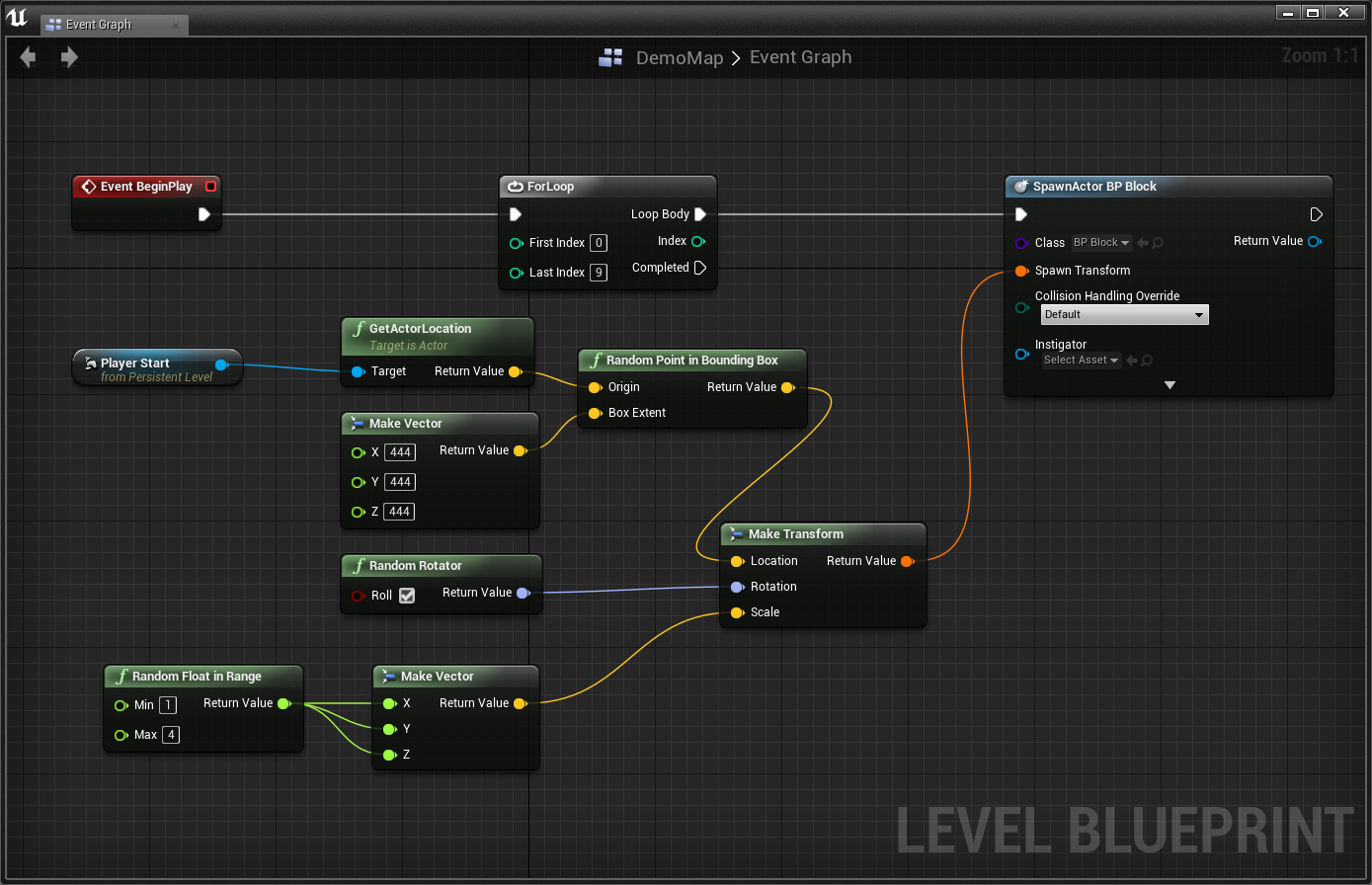Browse to Class asset with magnifier icon
Image resolution: width=1372 pixels, height=885 pixels.
pyautogui.click(x=1158, y=242)
